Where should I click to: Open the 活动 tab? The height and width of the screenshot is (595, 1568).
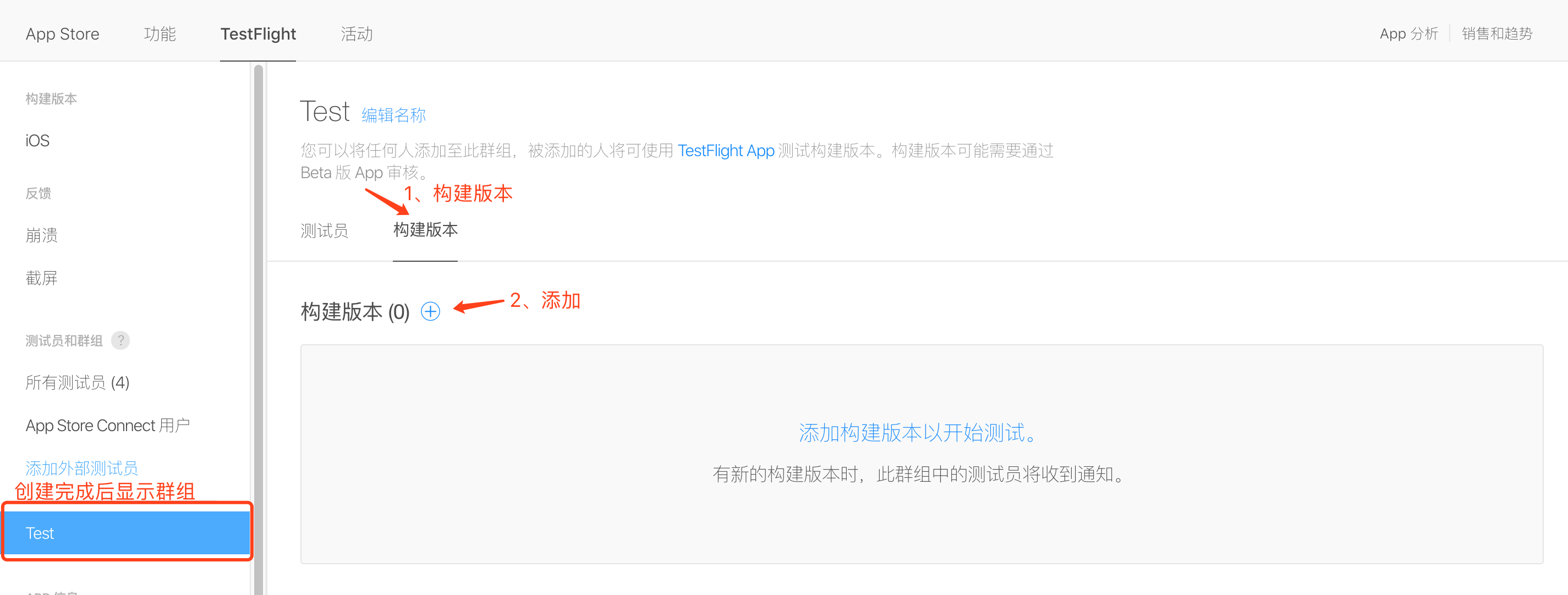pos(356,34)
